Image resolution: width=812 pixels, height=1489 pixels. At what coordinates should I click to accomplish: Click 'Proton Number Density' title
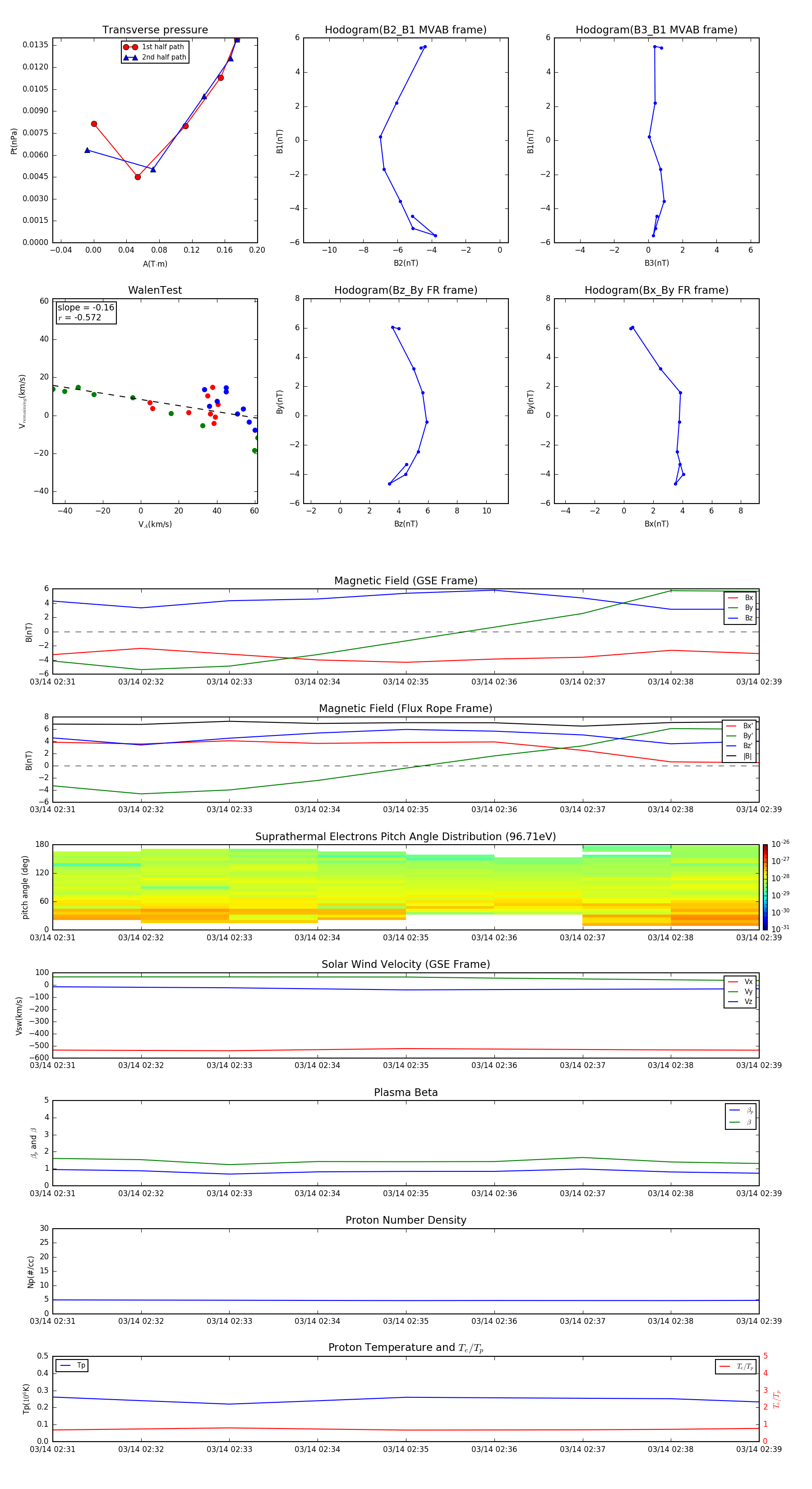[x=406, y=1220]
